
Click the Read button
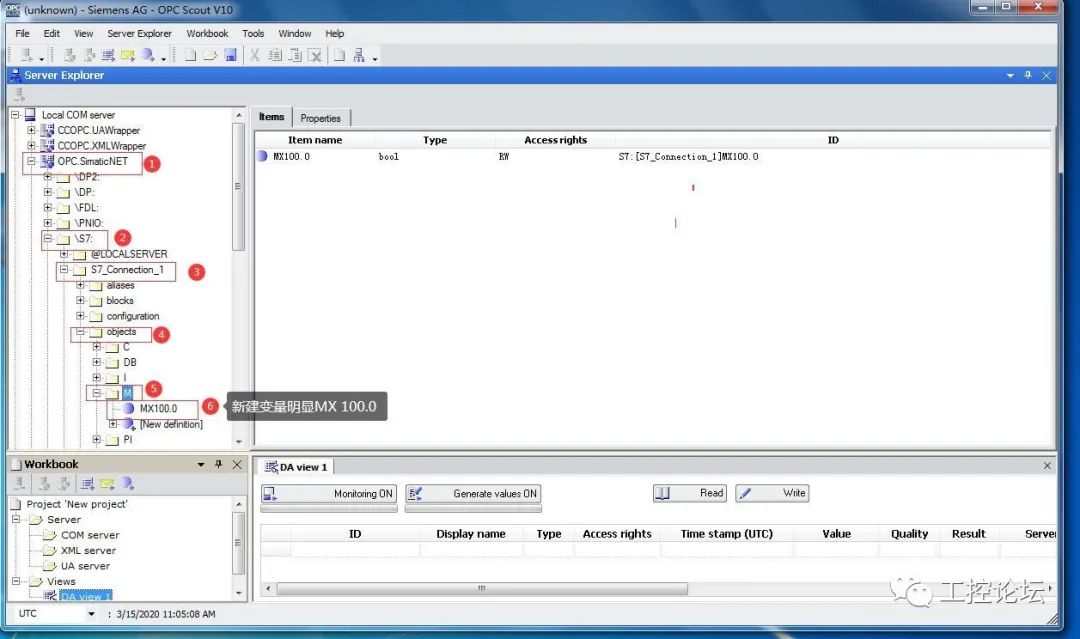coord(689,493)
